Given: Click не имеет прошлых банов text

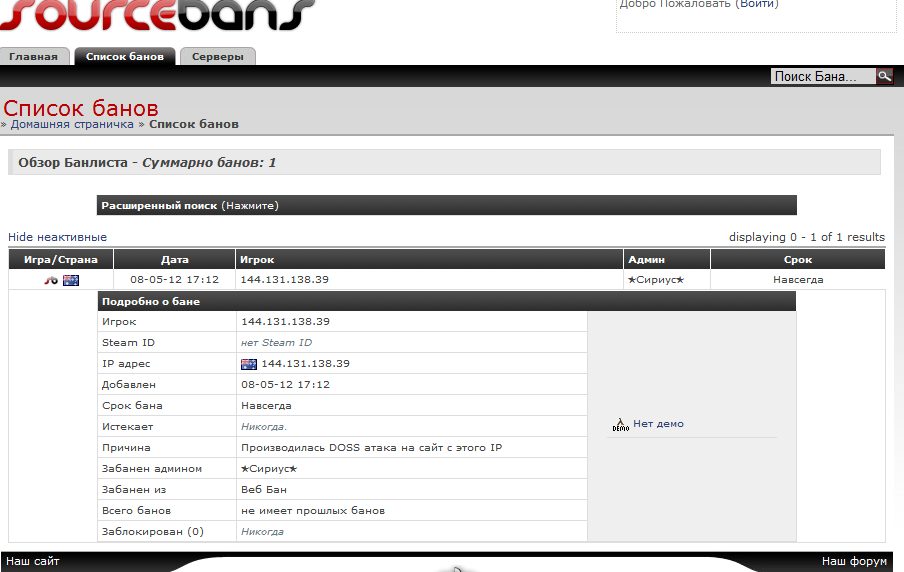Looking at the screenshot, I should [x=313, y=511].
